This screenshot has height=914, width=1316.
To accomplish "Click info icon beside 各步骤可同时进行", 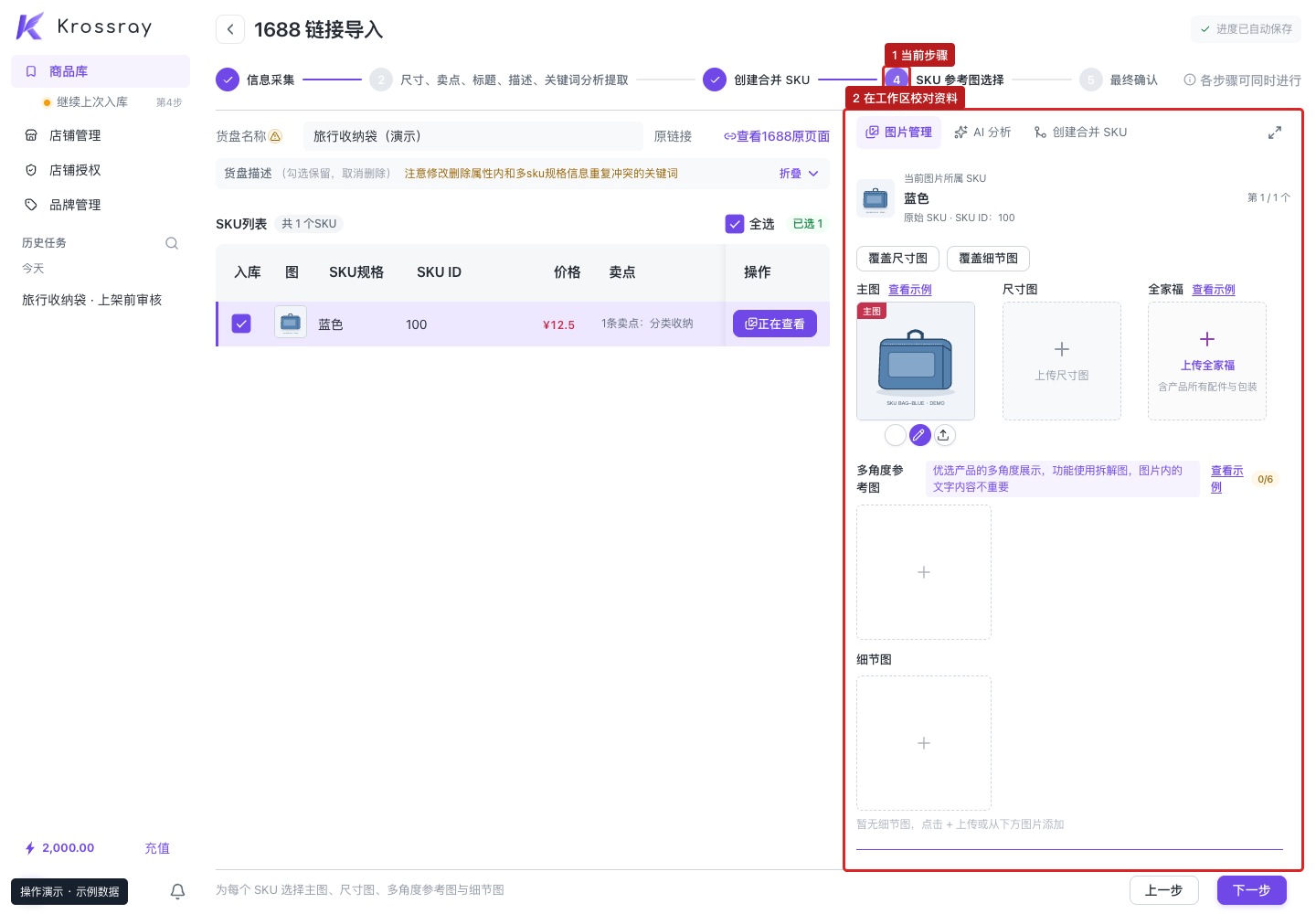I will coord(1190,80).
